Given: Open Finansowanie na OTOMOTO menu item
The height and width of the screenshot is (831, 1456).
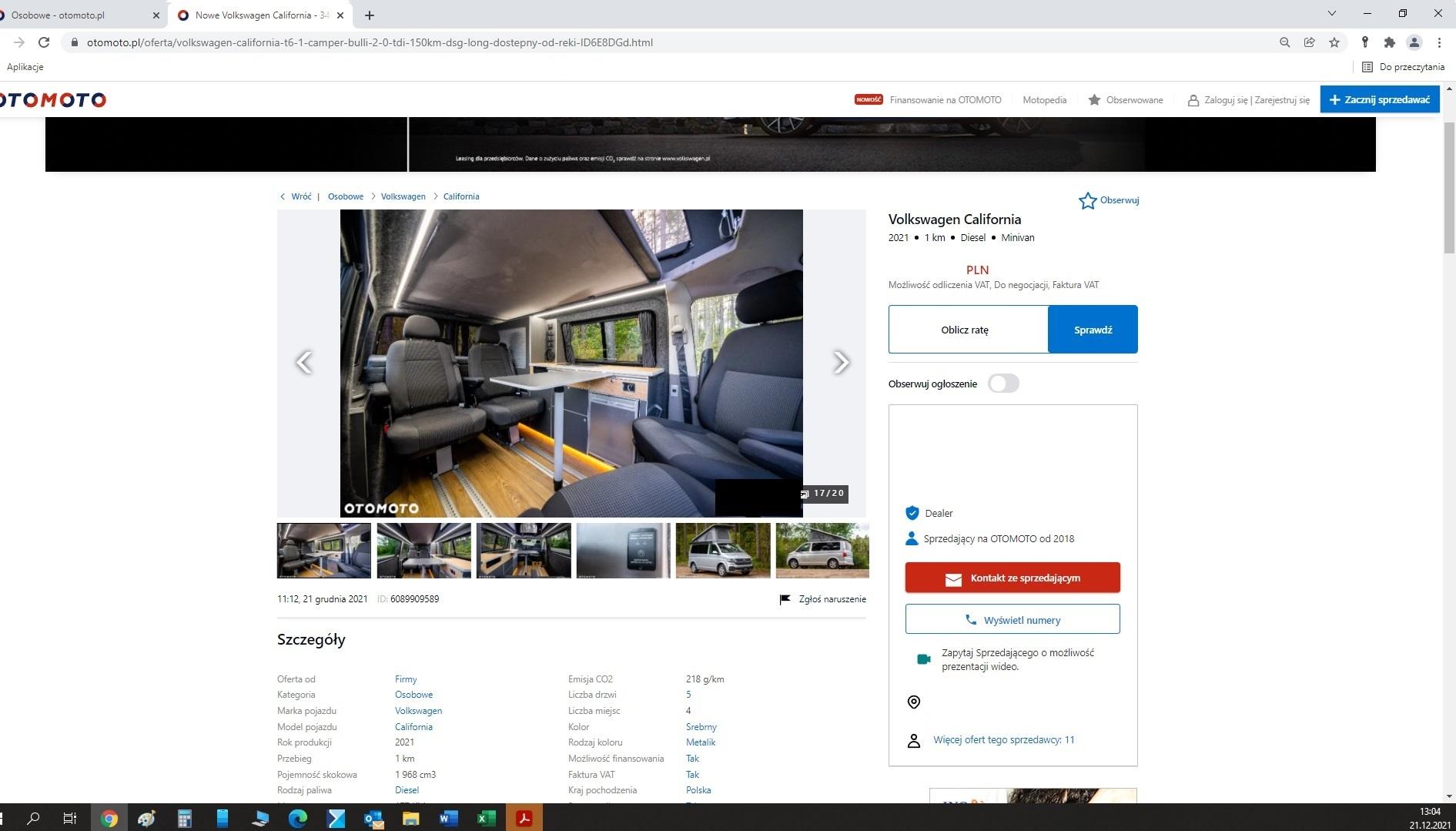Looking at the screenshot, I should (946, 100).
